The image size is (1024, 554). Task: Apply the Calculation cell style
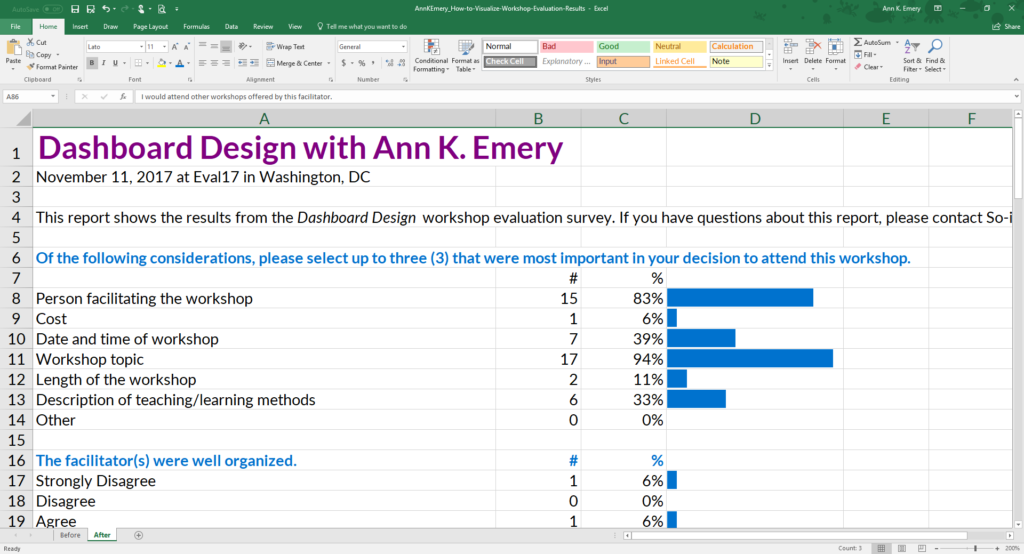(736, 46)
